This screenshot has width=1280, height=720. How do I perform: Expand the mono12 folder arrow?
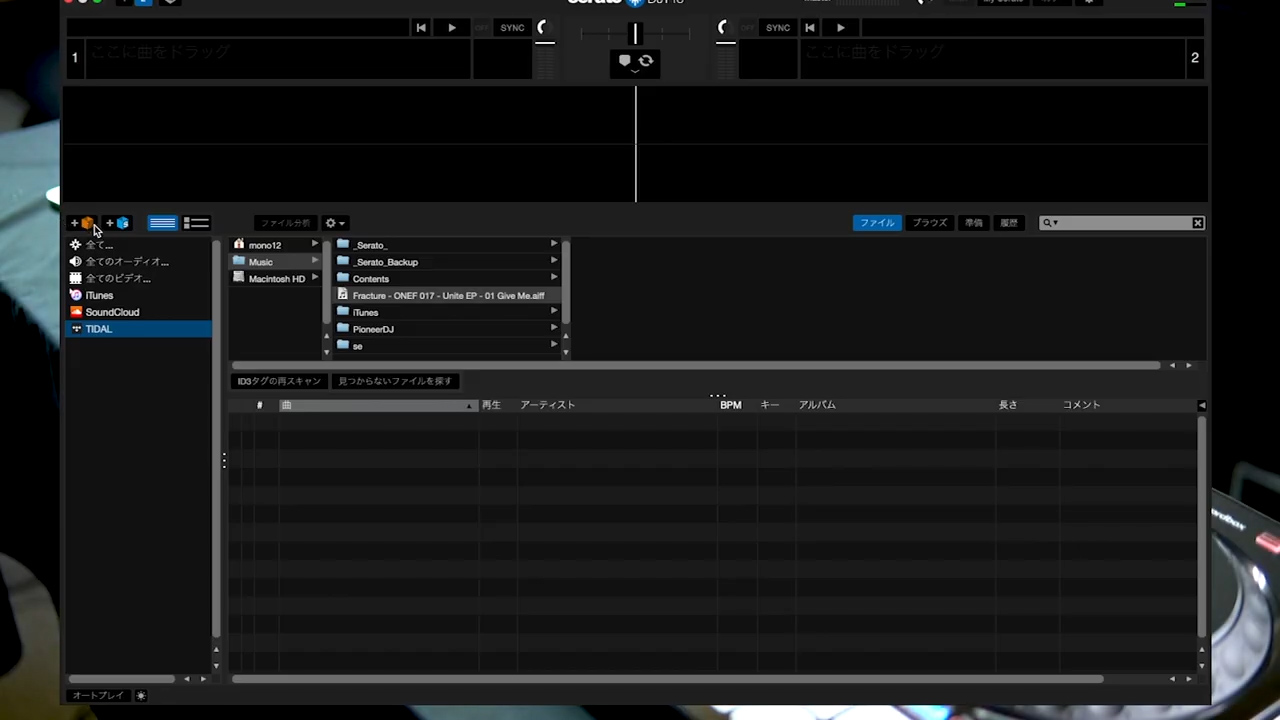(315, 244)
